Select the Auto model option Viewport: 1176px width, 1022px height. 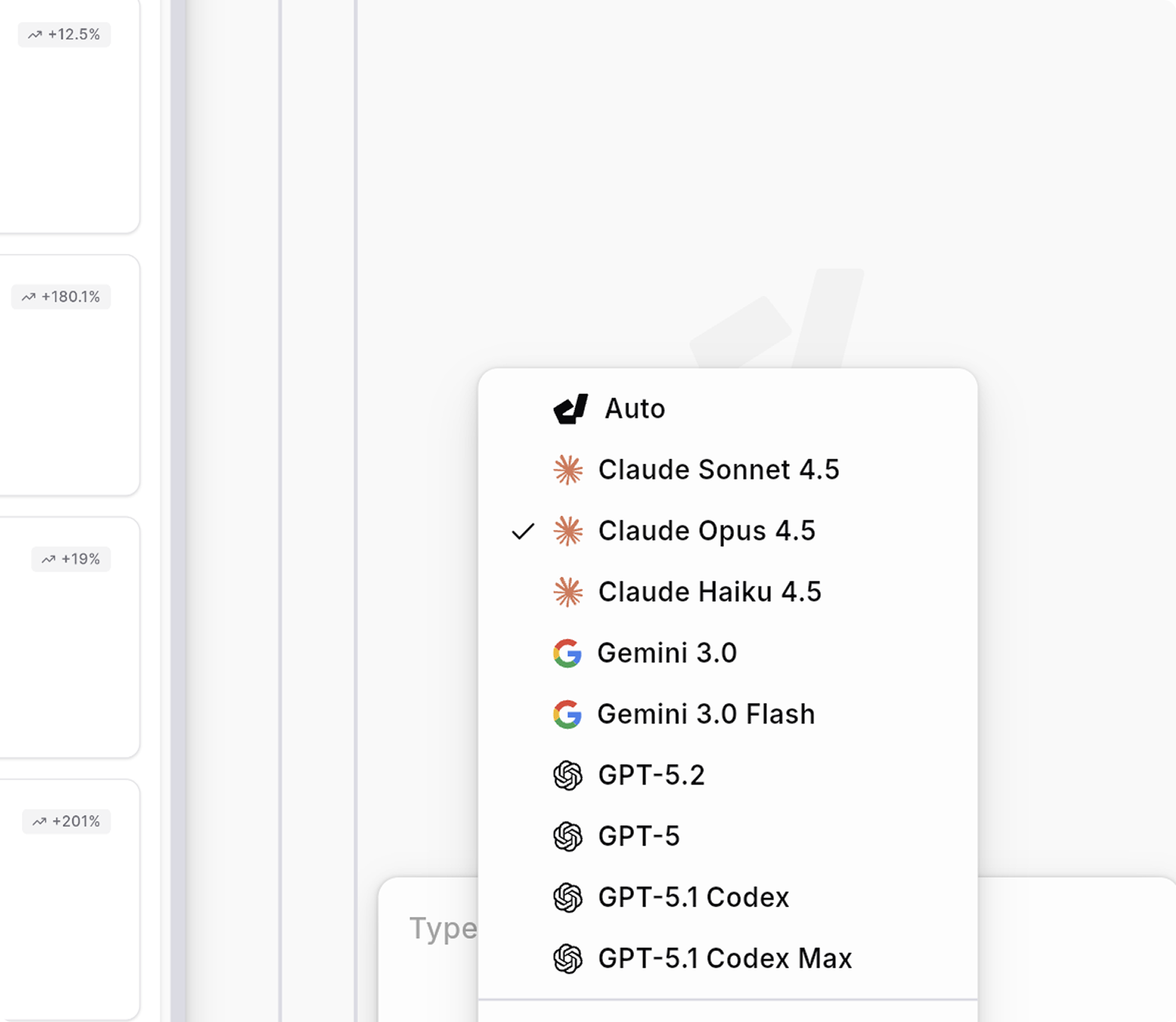click(x=727, y=409)
